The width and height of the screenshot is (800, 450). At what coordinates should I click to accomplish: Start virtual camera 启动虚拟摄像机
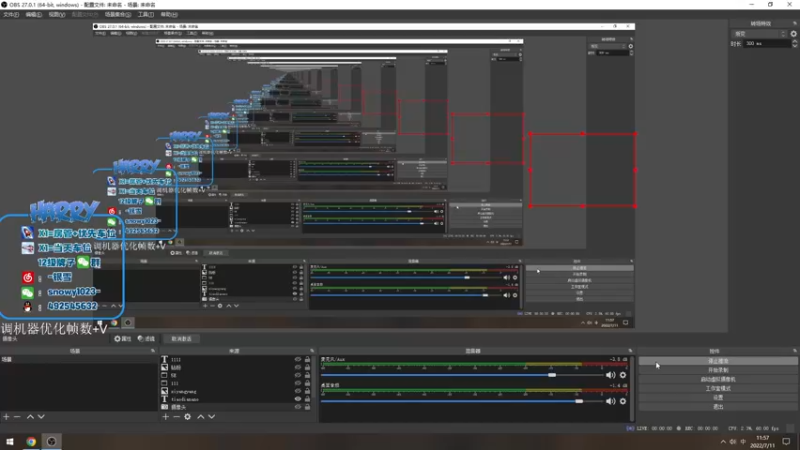point(718,379)
